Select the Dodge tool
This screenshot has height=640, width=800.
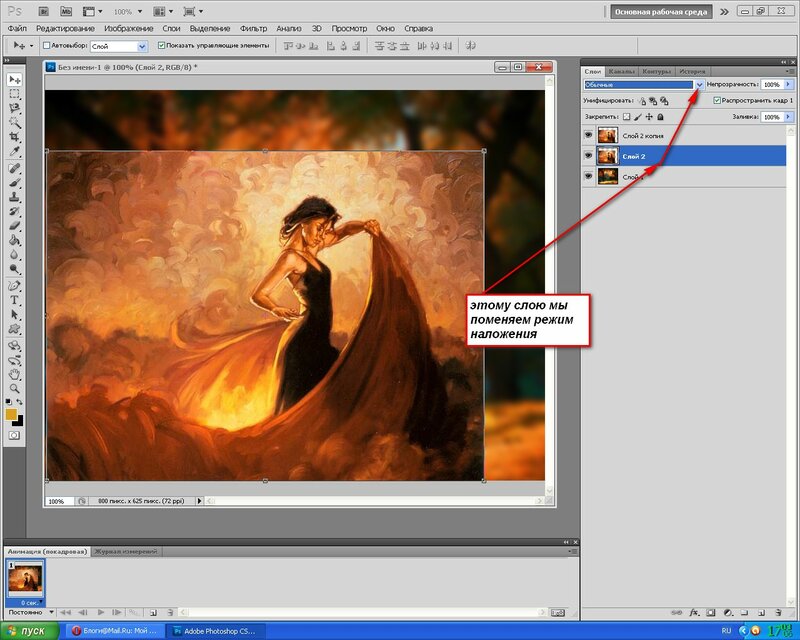[x=14, y=268]
